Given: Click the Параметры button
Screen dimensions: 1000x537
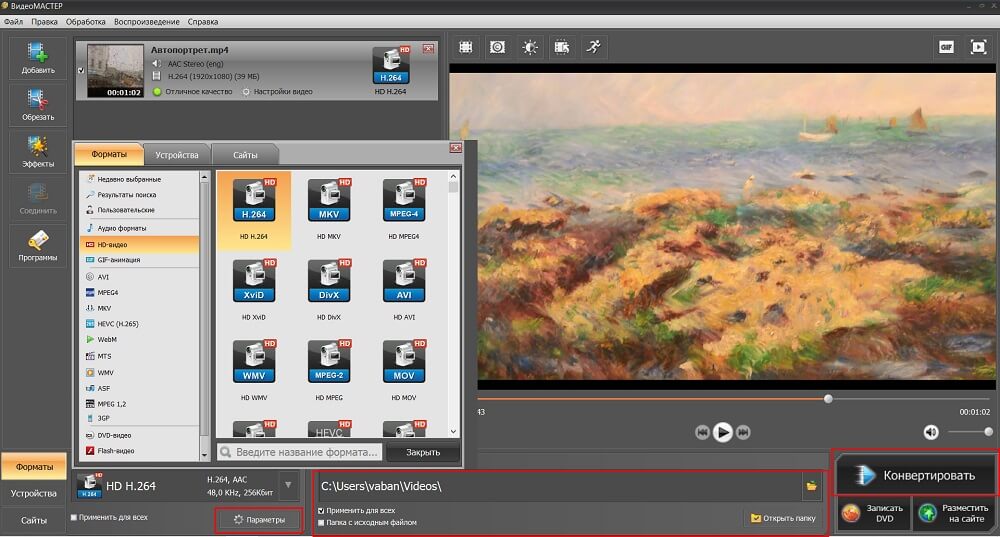Looking at the screenshot, I should [x=258, y=520].
